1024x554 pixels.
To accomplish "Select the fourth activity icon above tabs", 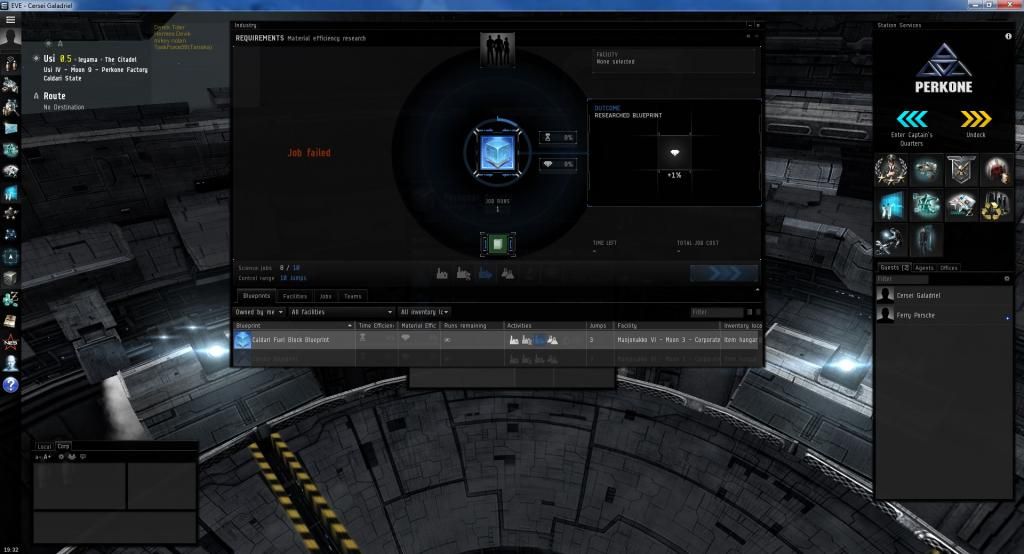I will click(507, 273).
